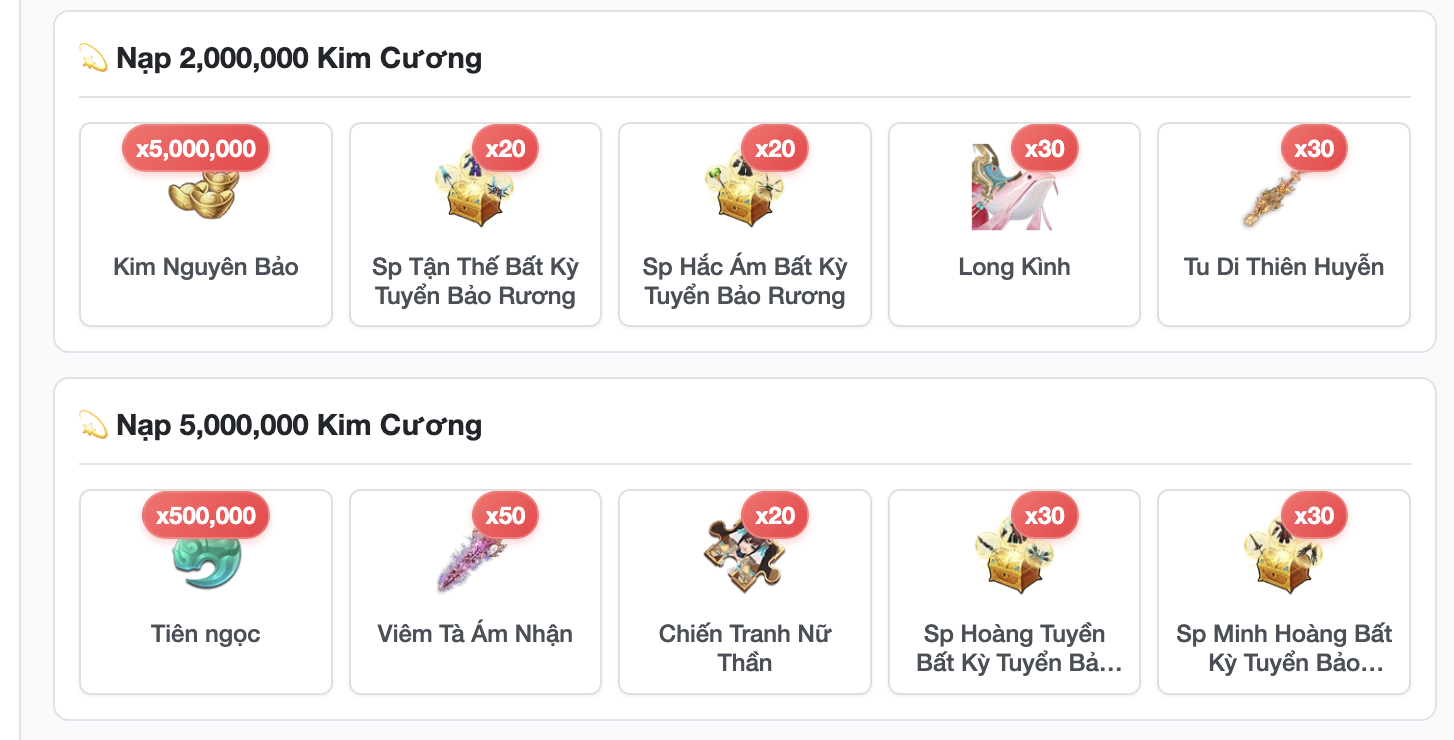The image size is (1454, 740).
Task: Click the Tiên ngọc item label
Action: (206, 634)
